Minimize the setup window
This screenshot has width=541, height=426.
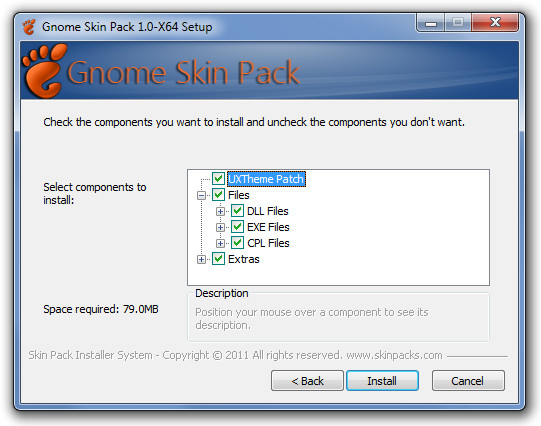pyautogui.click(x=430, y=23)
